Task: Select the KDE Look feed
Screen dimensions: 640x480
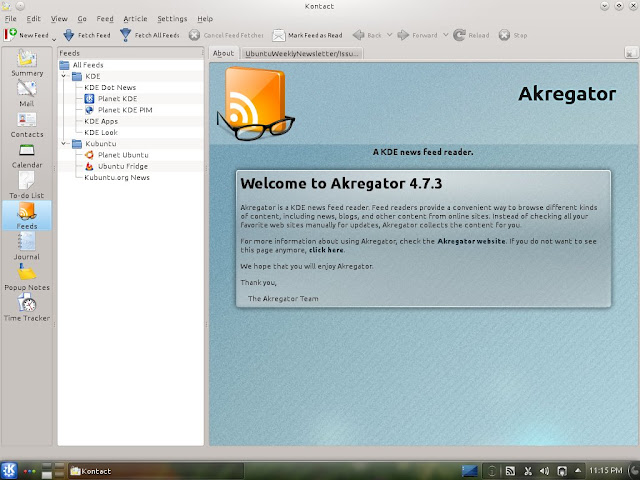Action: pyautogui.click(x=131, y=132)
